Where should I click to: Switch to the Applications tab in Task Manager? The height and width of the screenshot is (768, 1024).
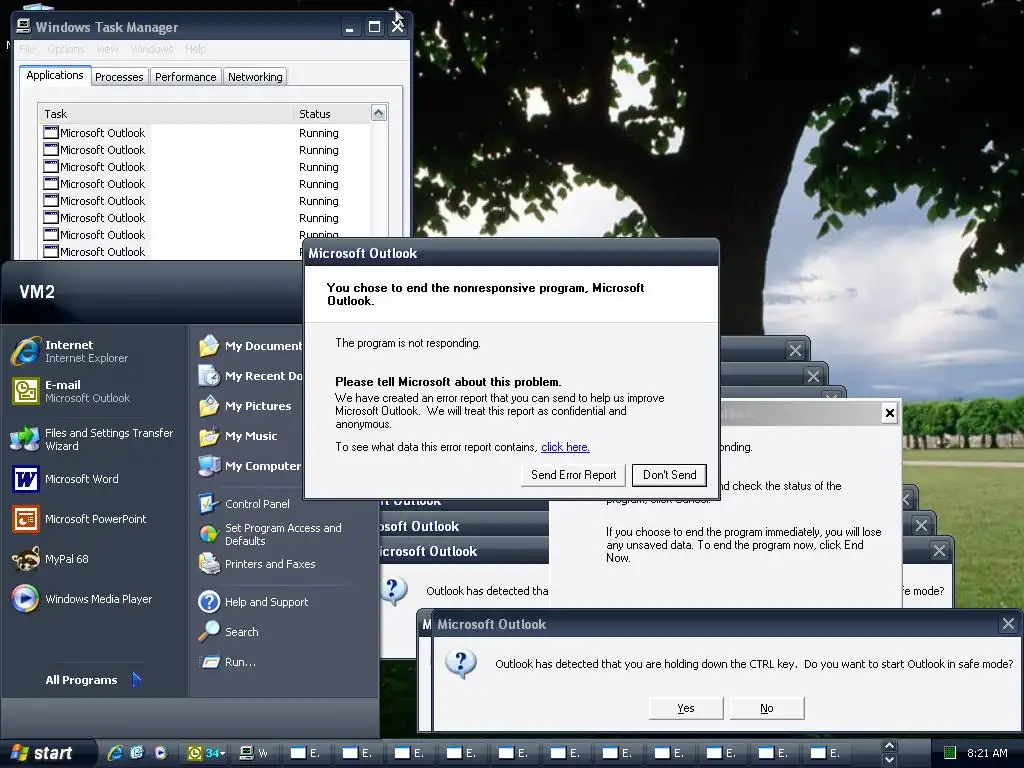(x=55, y=75)
